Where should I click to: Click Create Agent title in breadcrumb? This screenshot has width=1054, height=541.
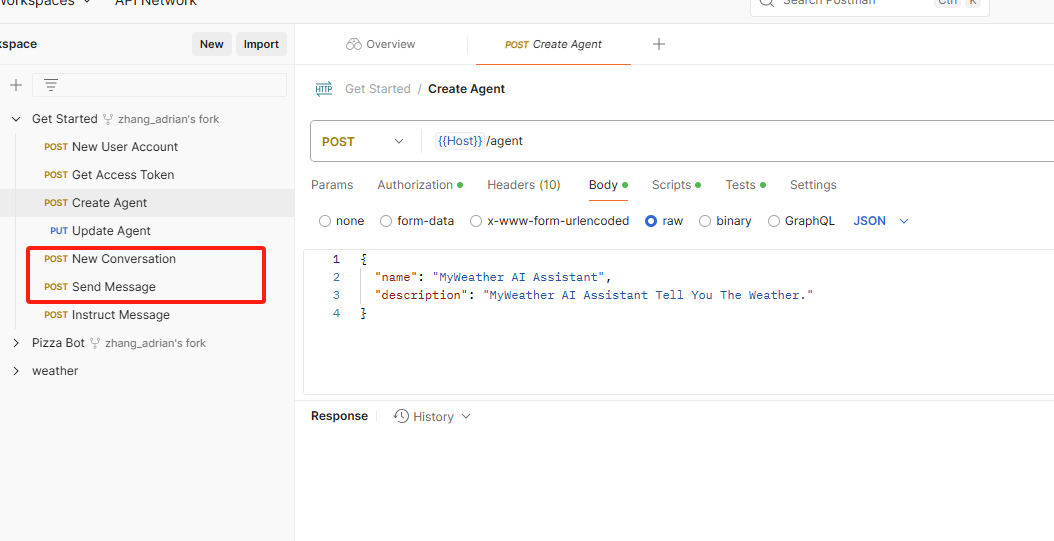[x=467, y=89]
